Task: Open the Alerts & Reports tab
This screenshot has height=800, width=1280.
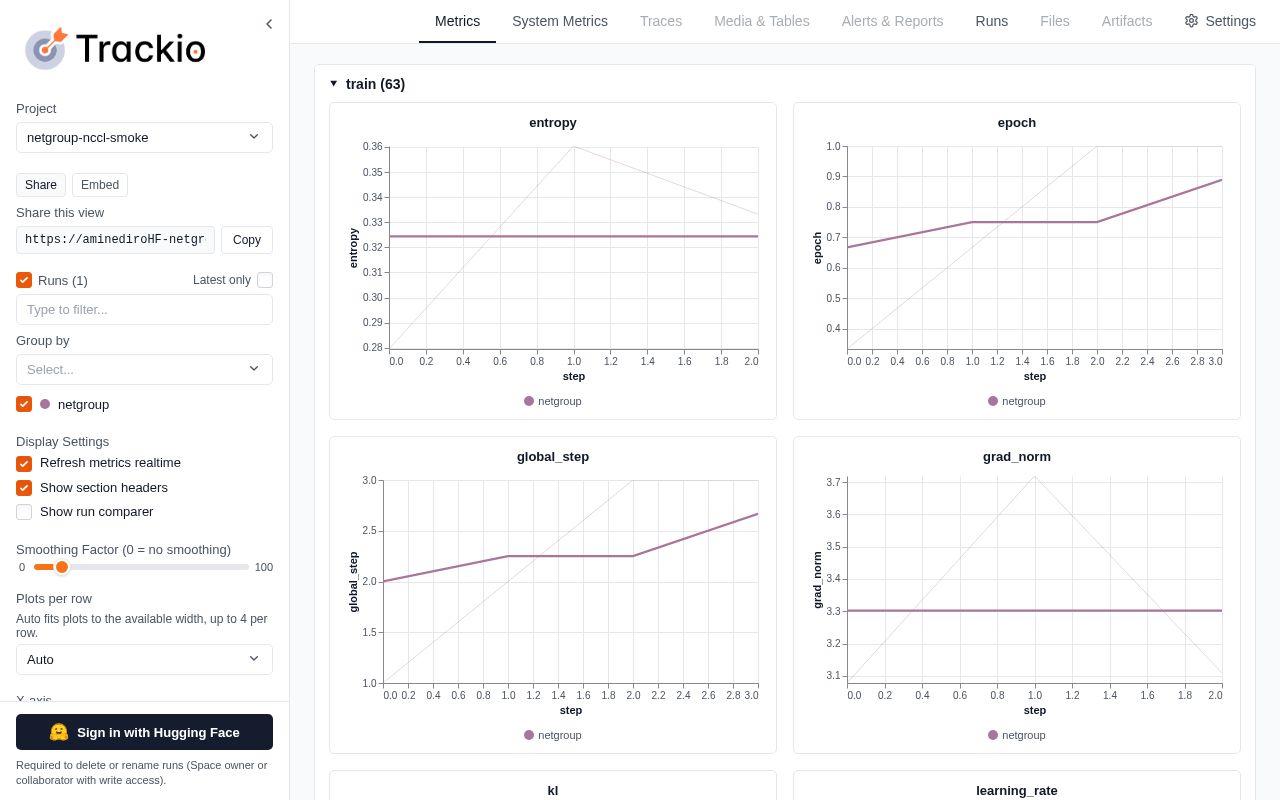Action: click(892, 21)
